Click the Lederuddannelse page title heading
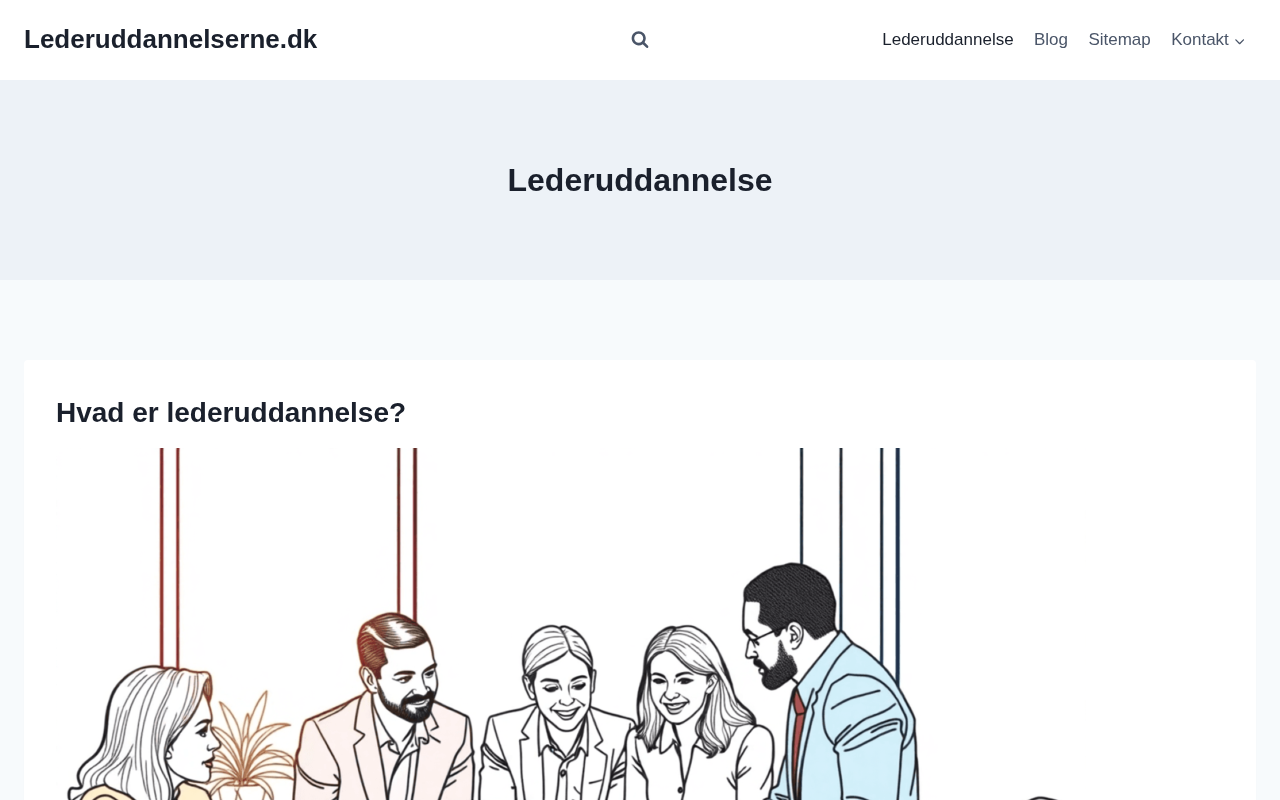The width and height of the screenshot is (1280, 800). point(640,180)
